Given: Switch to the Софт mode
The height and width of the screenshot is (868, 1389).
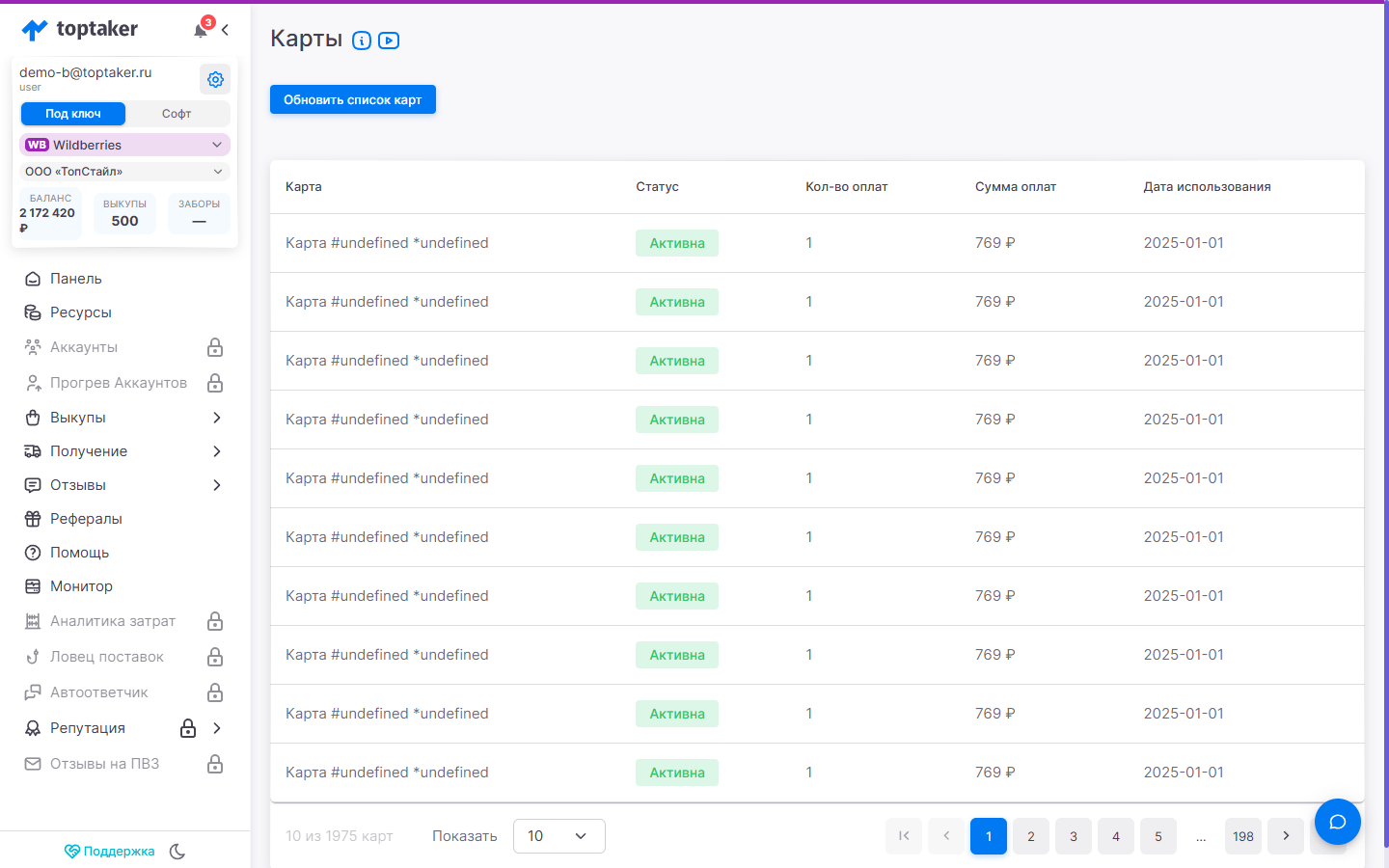Looking at the screenshot, I should [x=177, y=114].
